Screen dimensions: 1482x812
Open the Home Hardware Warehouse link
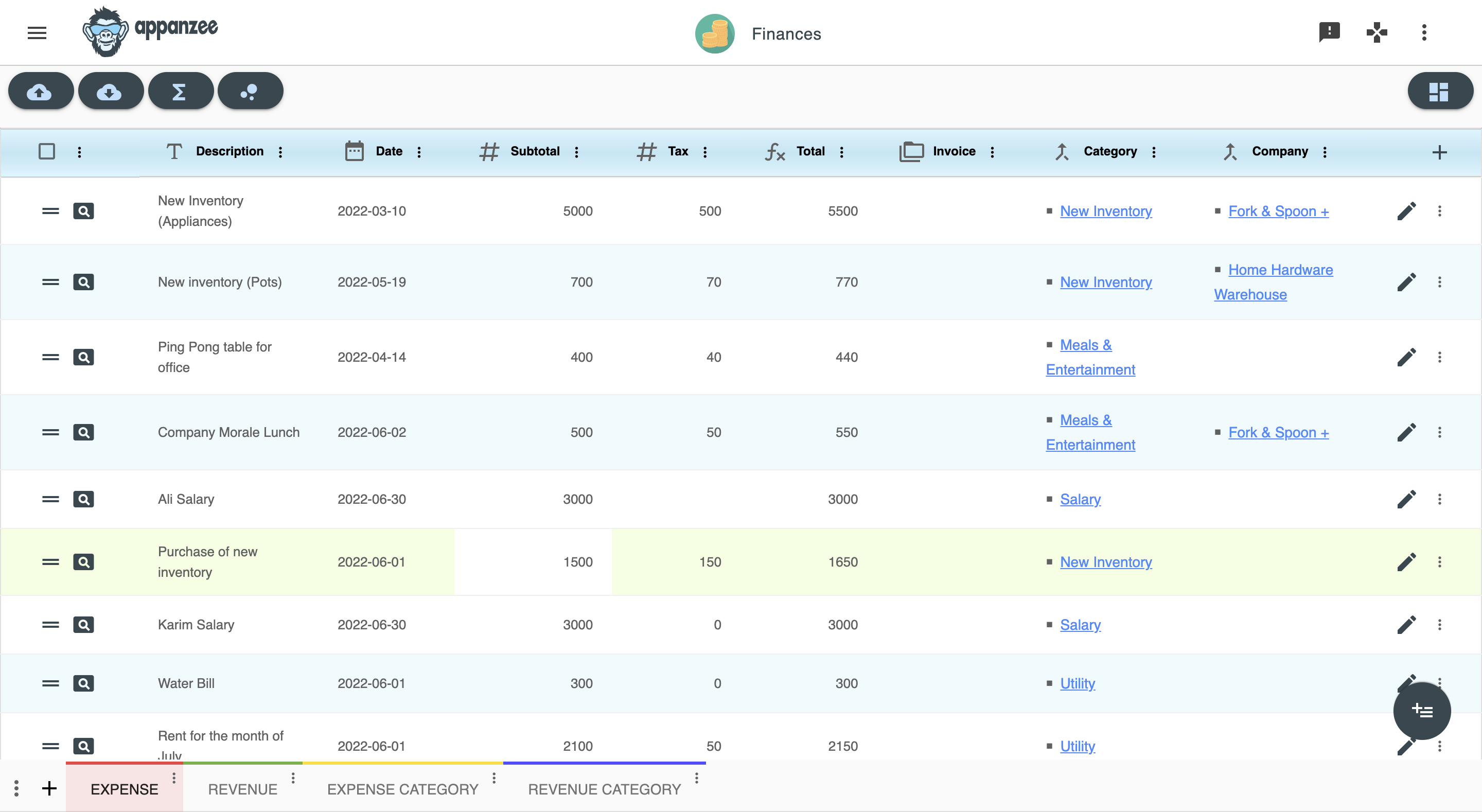pos(1279,270)
